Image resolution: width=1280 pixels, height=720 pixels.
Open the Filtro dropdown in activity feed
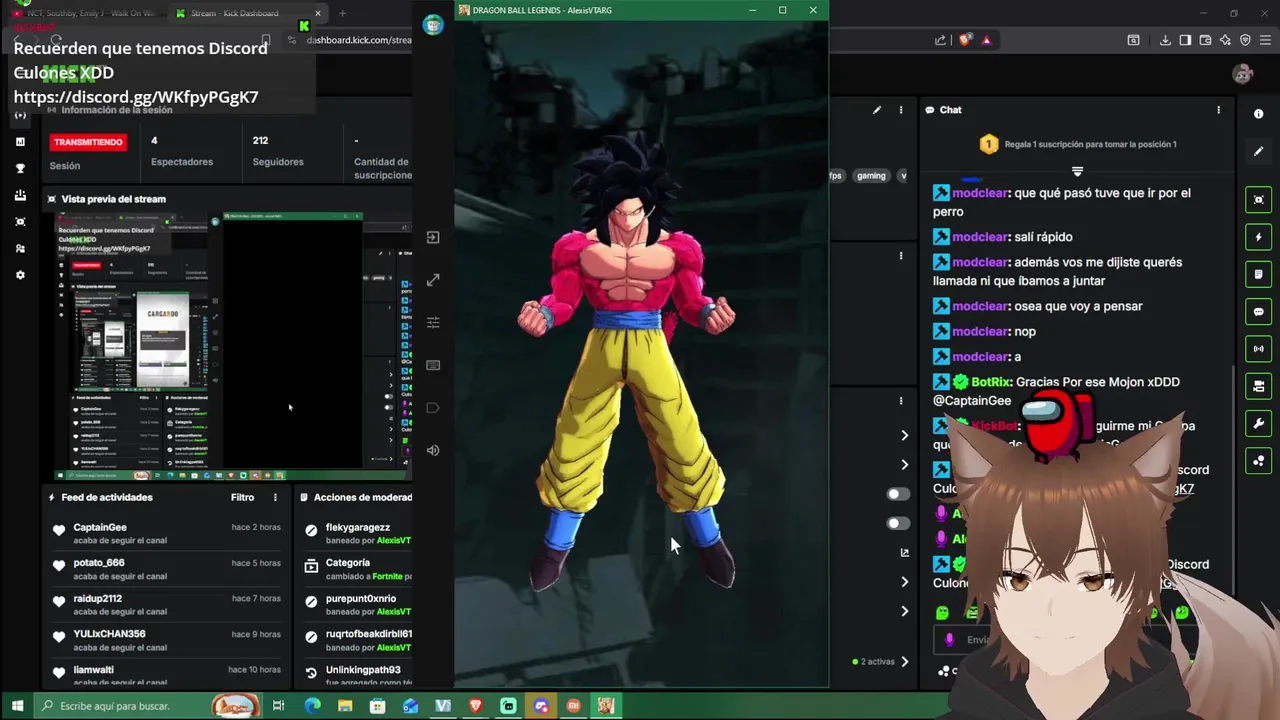coord(242,497)
